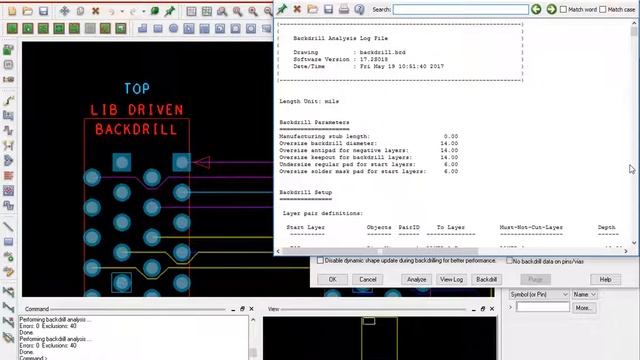Click the blue shape select icon with cursor arrow
This screenshot has height=360, width=640.
[189, 28]
